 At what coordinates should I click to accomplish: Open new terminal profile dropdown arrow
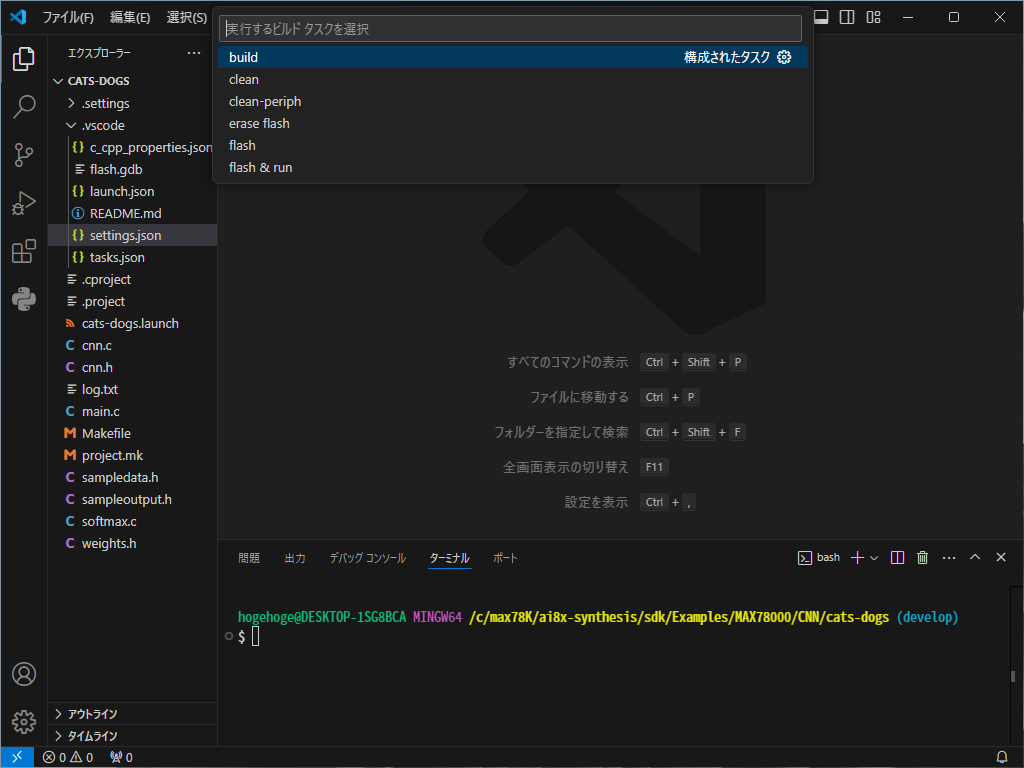click(874, 557)
